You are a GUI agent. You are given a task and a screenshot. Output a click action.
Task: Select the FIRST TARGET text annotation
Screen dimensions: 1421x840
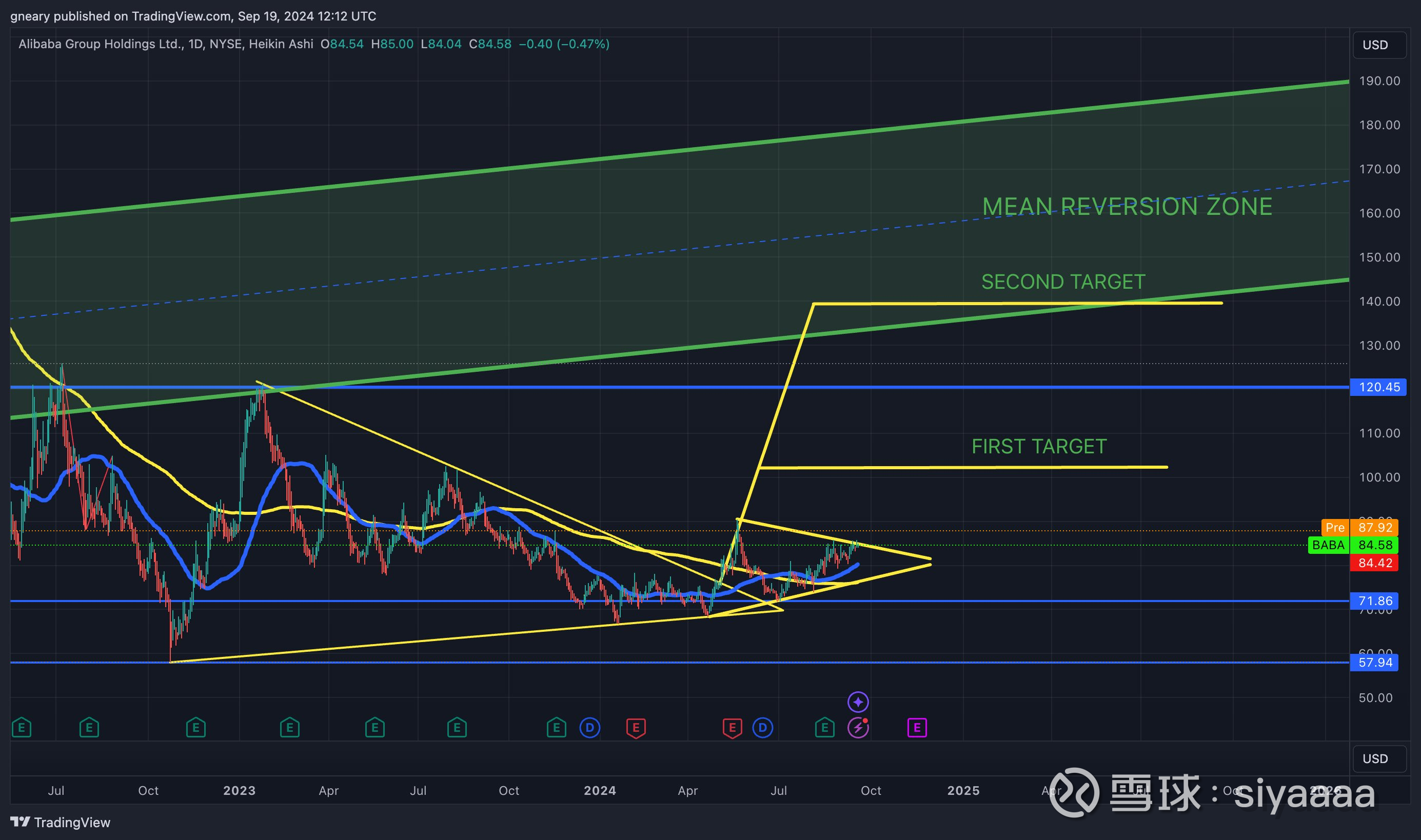tap(1039, 447)
